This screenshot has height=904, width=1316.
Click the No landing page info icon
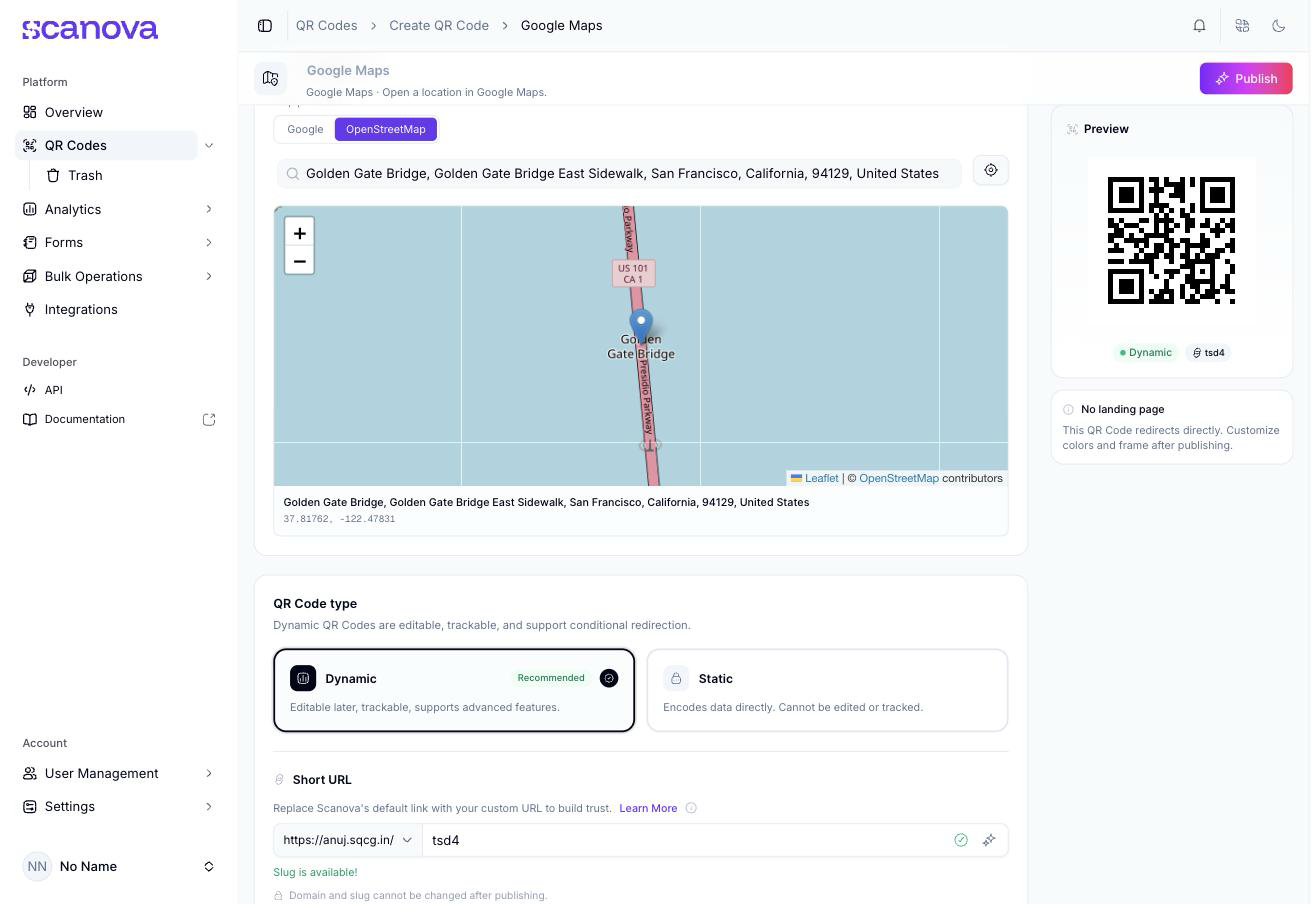1068,409
